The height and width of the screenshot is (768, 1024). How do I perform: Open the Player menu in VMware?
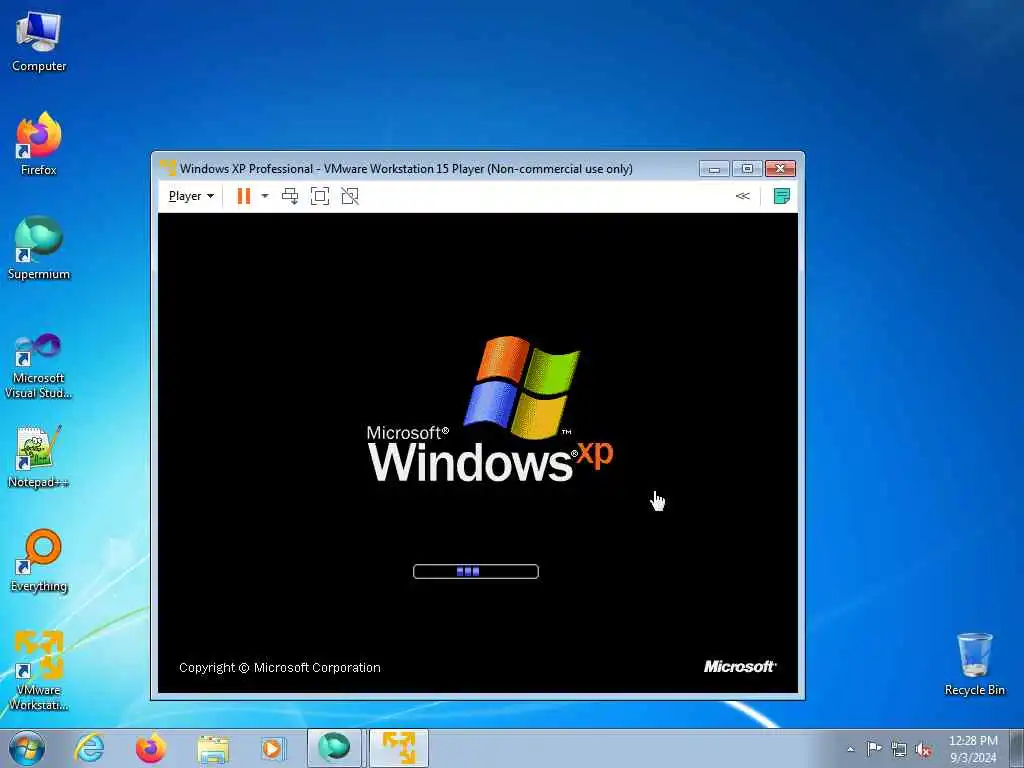pos(191,196)
